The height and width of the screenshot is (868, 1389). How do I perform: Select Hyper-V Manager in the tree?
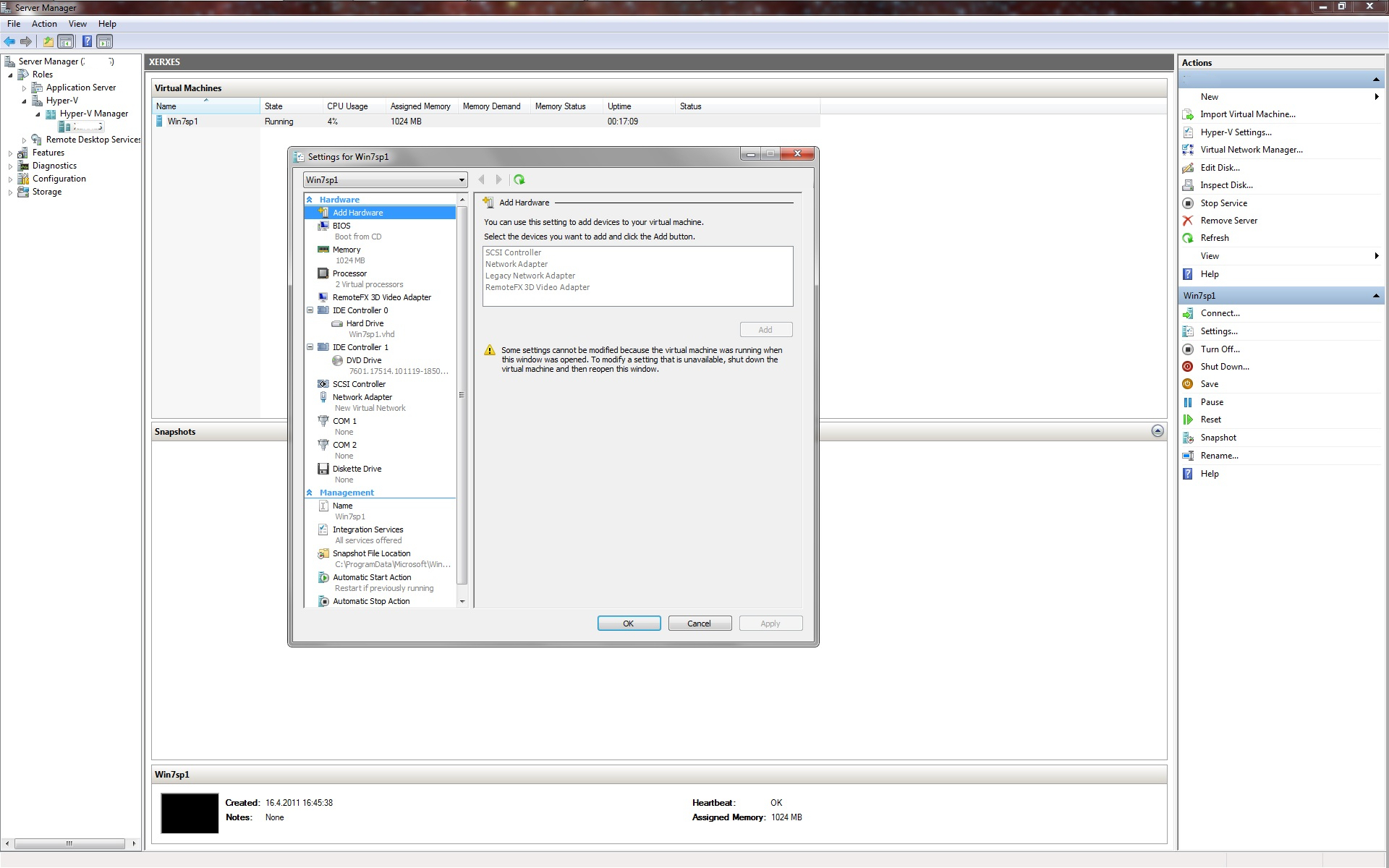tap(93, 114)
